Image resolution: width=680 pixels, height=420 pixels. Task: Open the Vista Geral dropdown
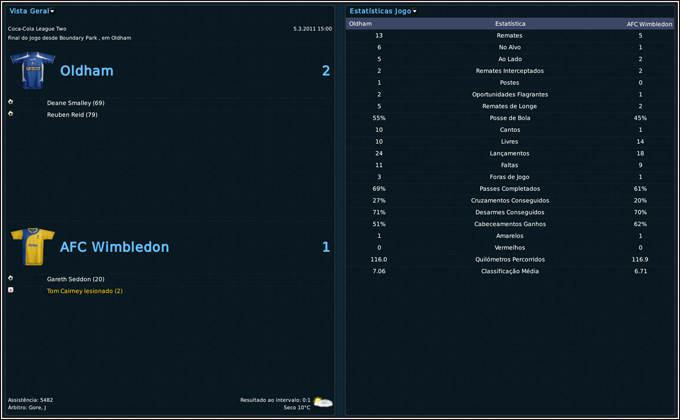[x=31, y=10]
